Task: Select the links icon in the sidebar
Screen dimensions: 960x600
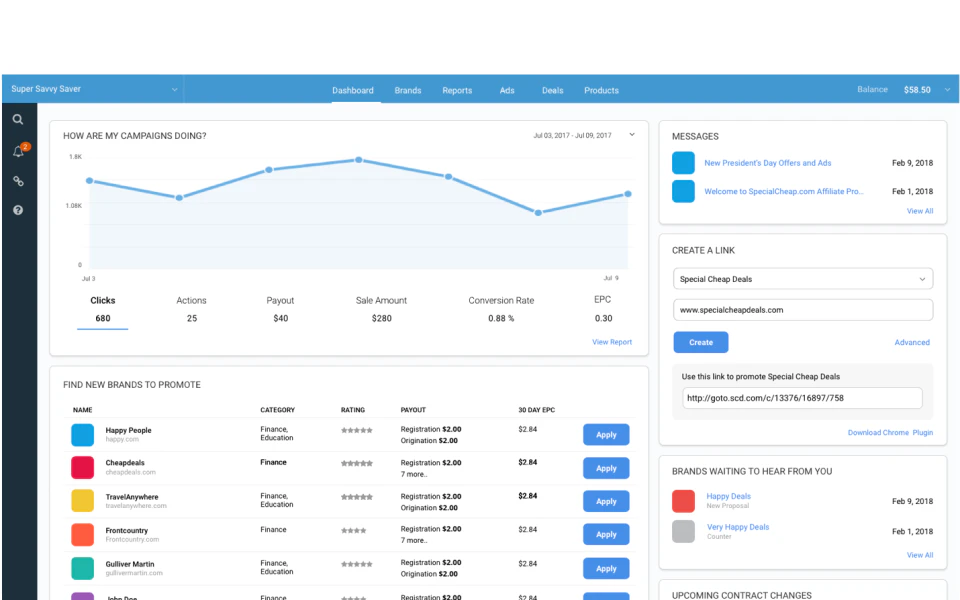Action: (x=18, y=181)
